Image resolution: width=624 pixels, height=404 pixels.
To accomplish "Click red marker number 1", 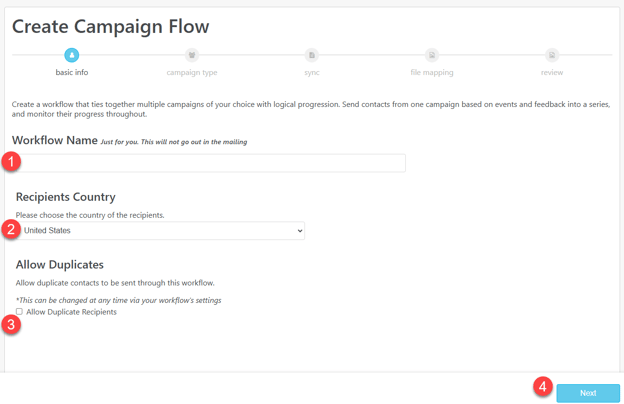I will coord(11,162).
